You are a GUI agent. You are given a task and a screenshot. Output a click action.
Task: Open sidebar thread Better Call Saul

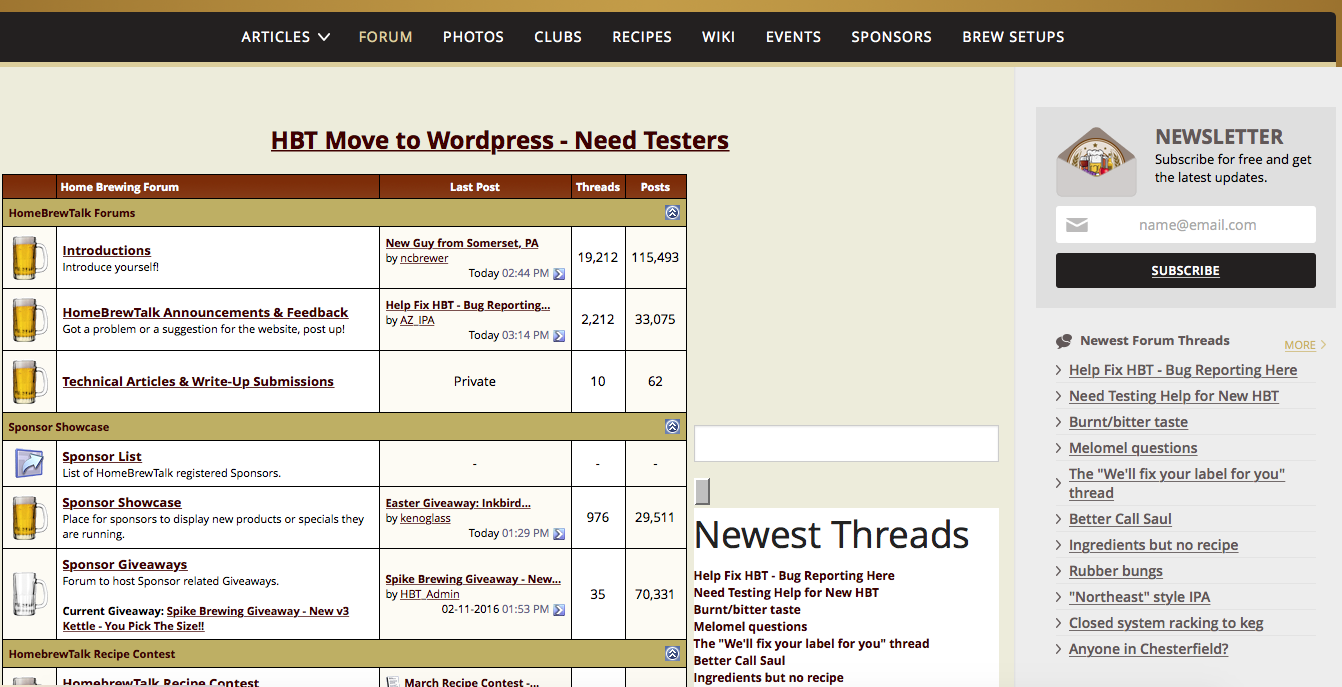[x=1120, y=519]
